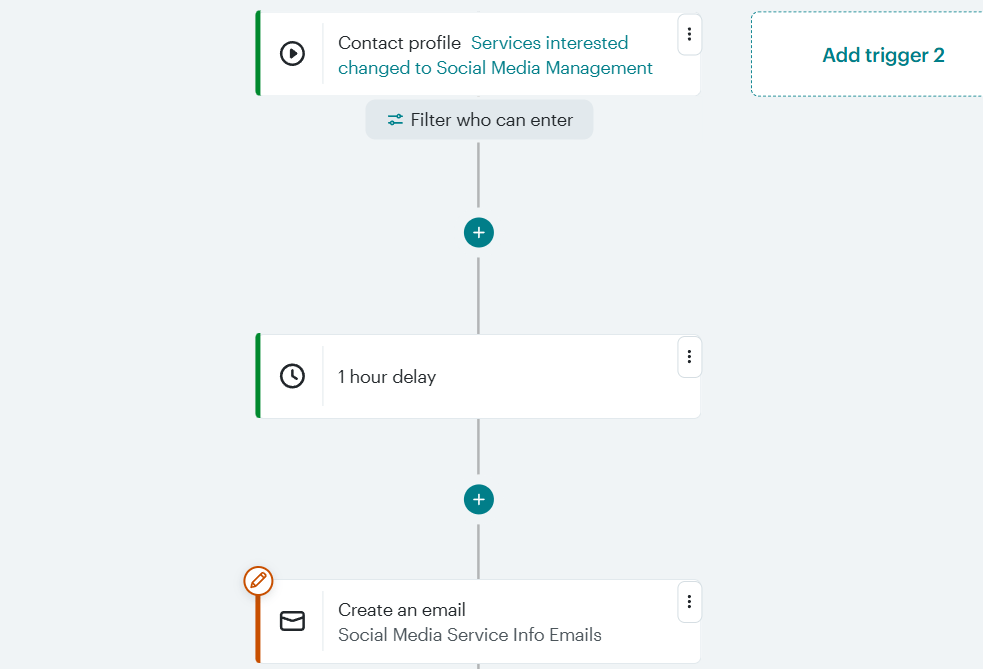
Task: Click the envelope icon on Create an email step
Action: (292, 620)
